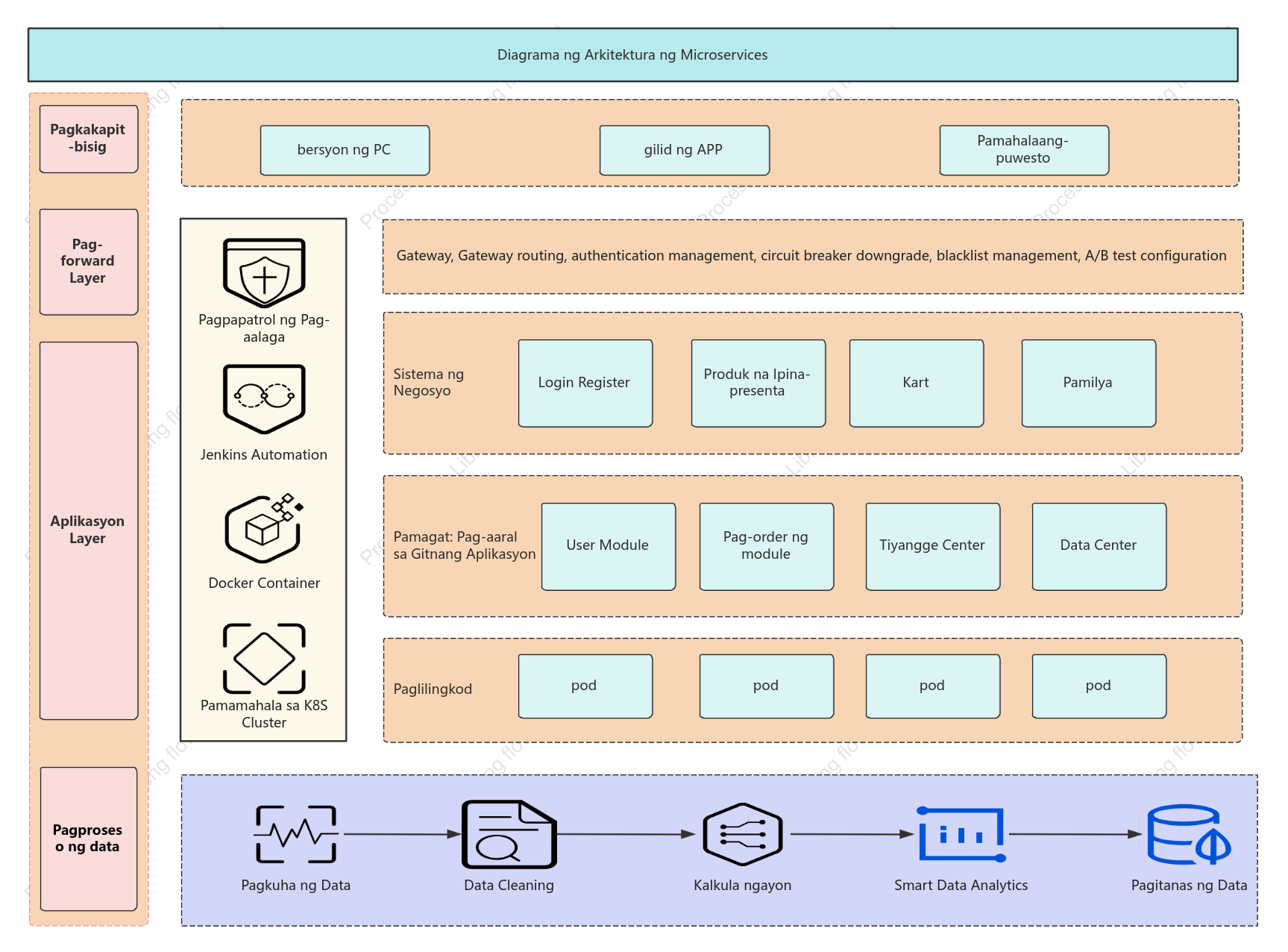Click the Pag-order ng module box
Viewport: 1288px width, 952px height.
[x=766, y=546]
